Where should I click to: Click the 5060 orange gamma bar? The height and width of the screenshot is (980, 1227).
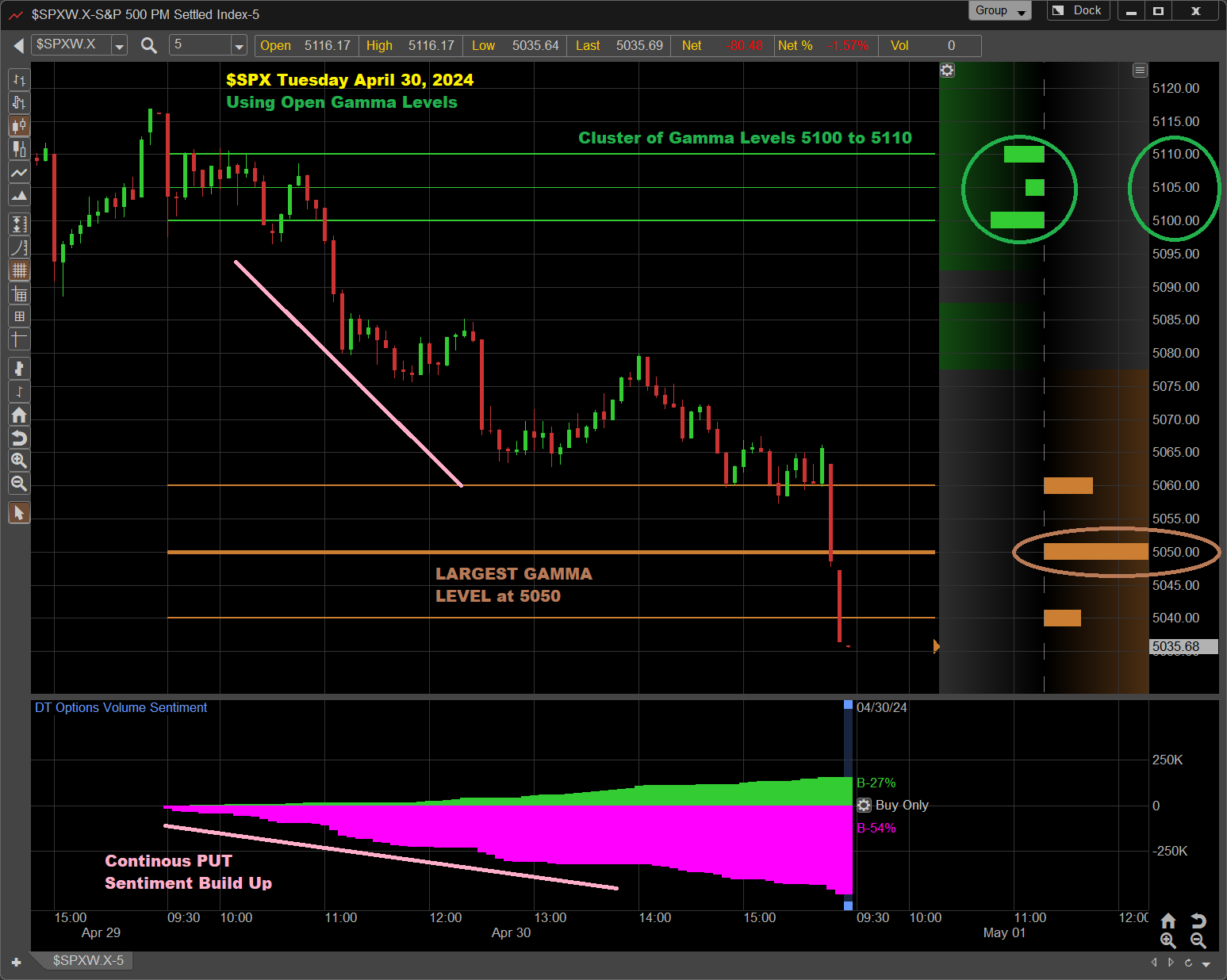(x=1068, y=485)
